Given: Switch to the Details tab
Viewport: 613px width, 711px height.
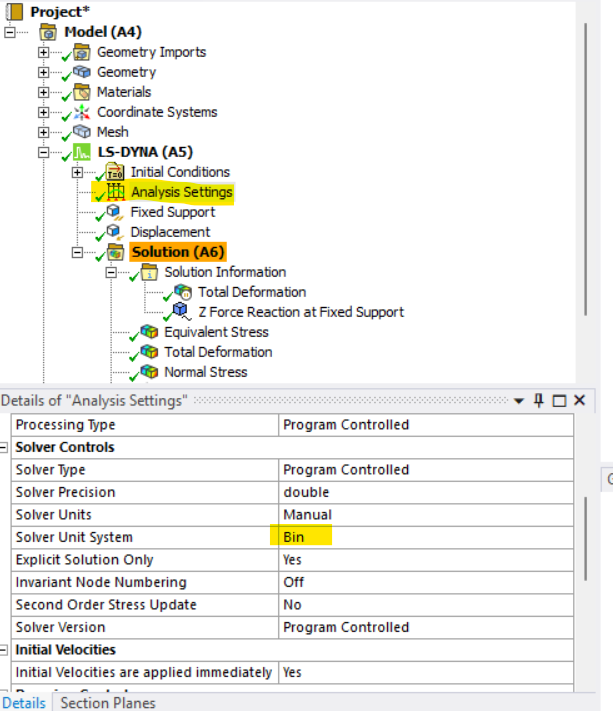Looking at the screenshot, I should [x=24, y=702].
